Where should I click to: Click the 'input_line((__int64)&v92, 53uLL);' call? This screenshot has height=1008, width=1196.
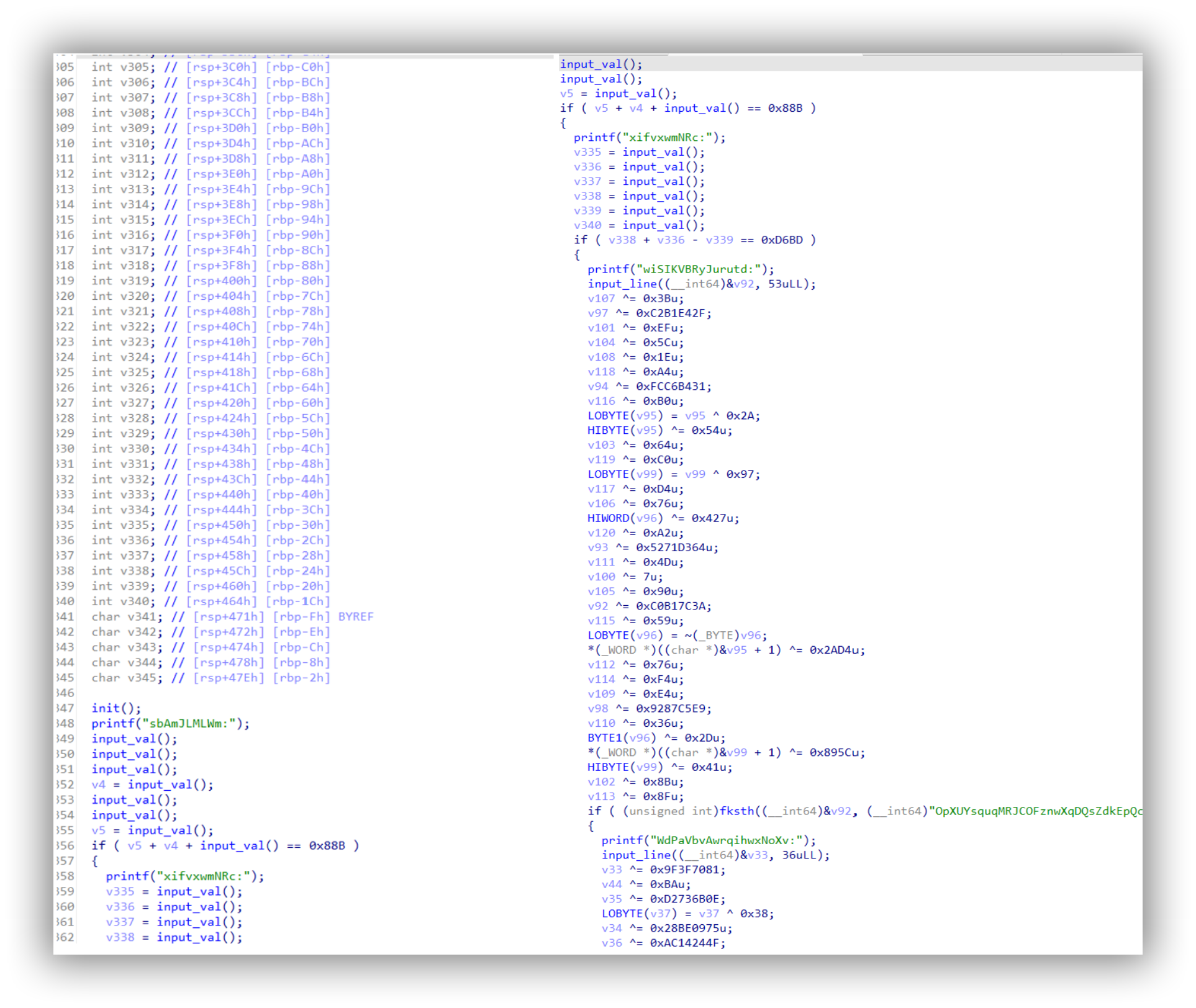coord(702,284)
